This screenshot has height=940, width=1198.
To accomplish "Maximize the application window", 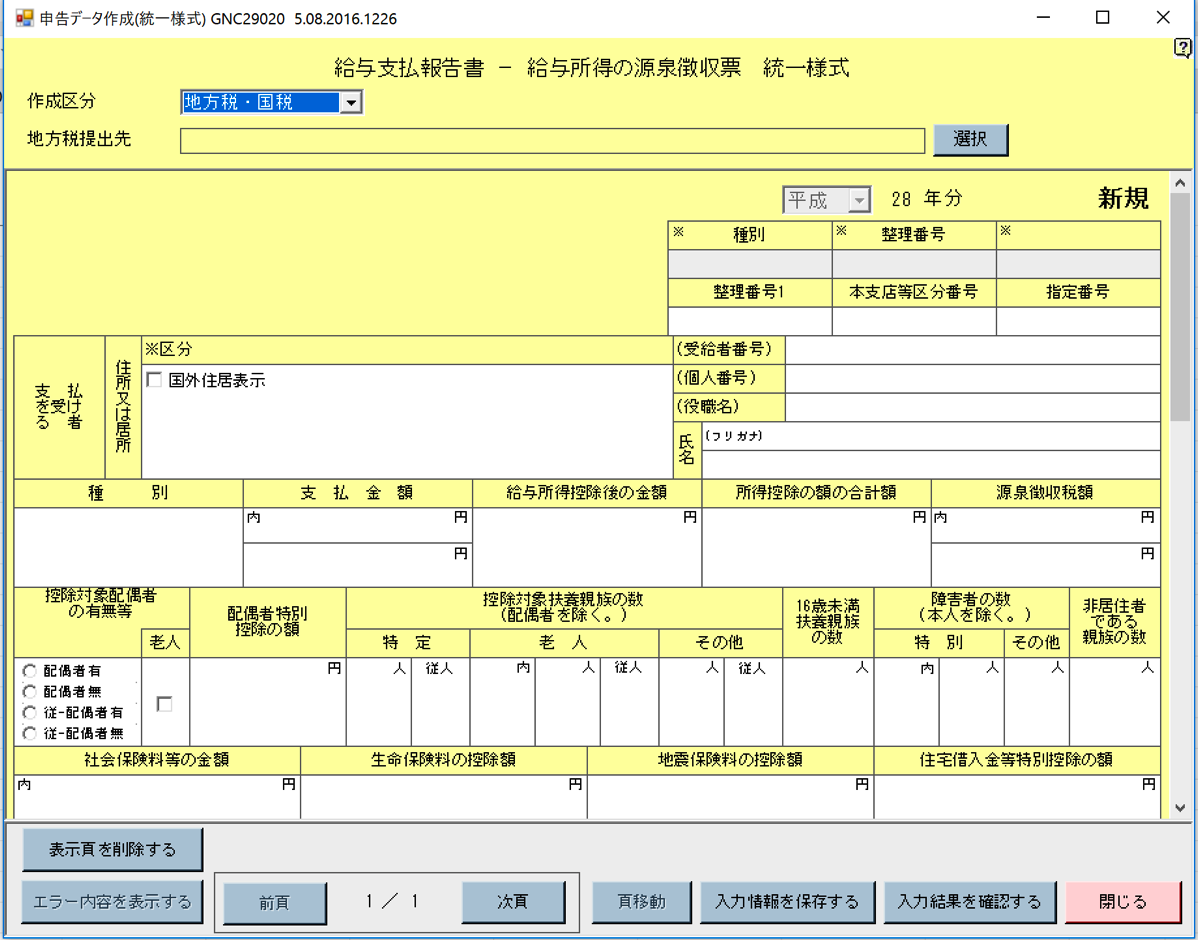I will coord(1102,18).
